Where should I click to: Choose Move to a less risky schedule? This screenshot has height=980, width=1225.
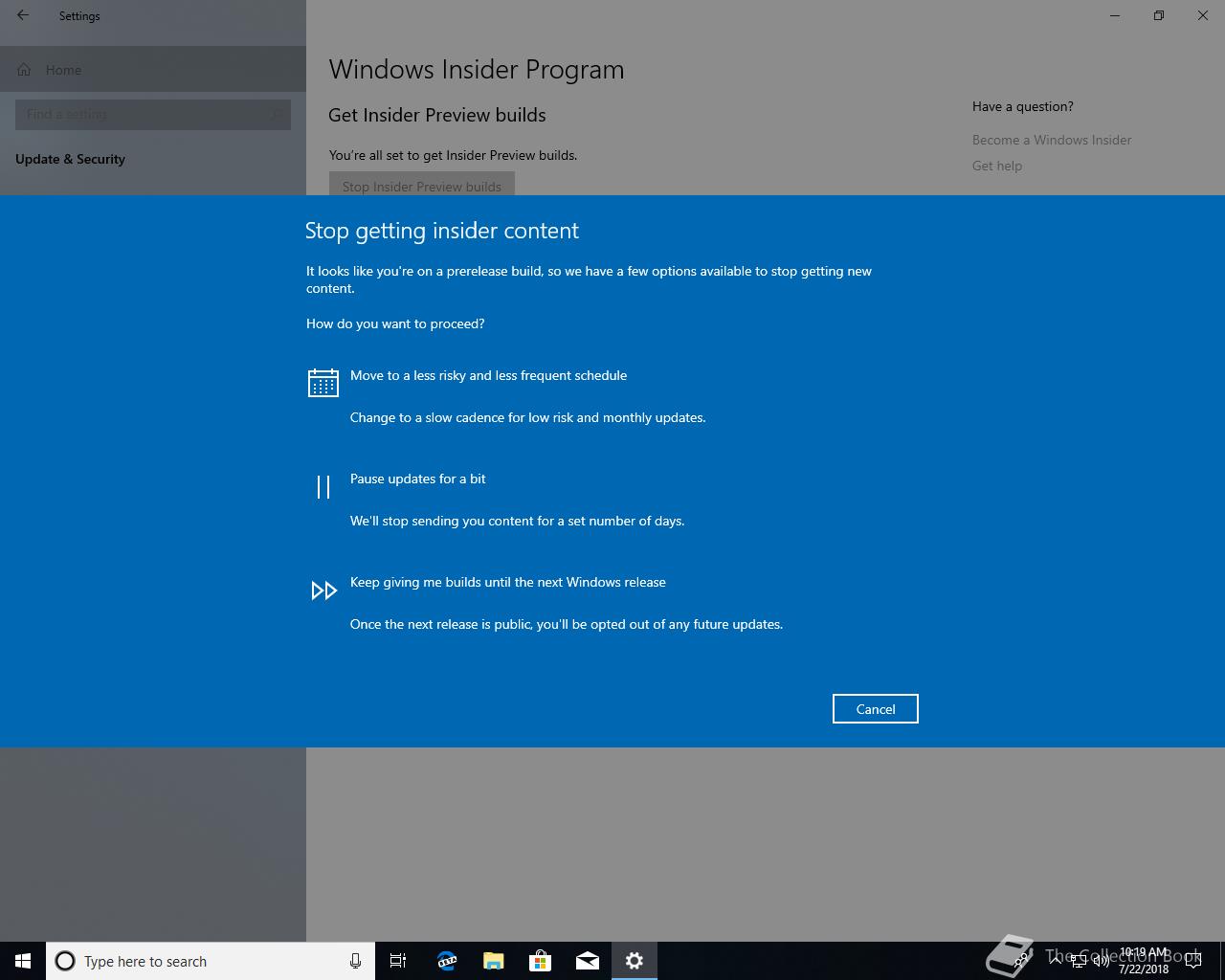[x=488, y=375]
